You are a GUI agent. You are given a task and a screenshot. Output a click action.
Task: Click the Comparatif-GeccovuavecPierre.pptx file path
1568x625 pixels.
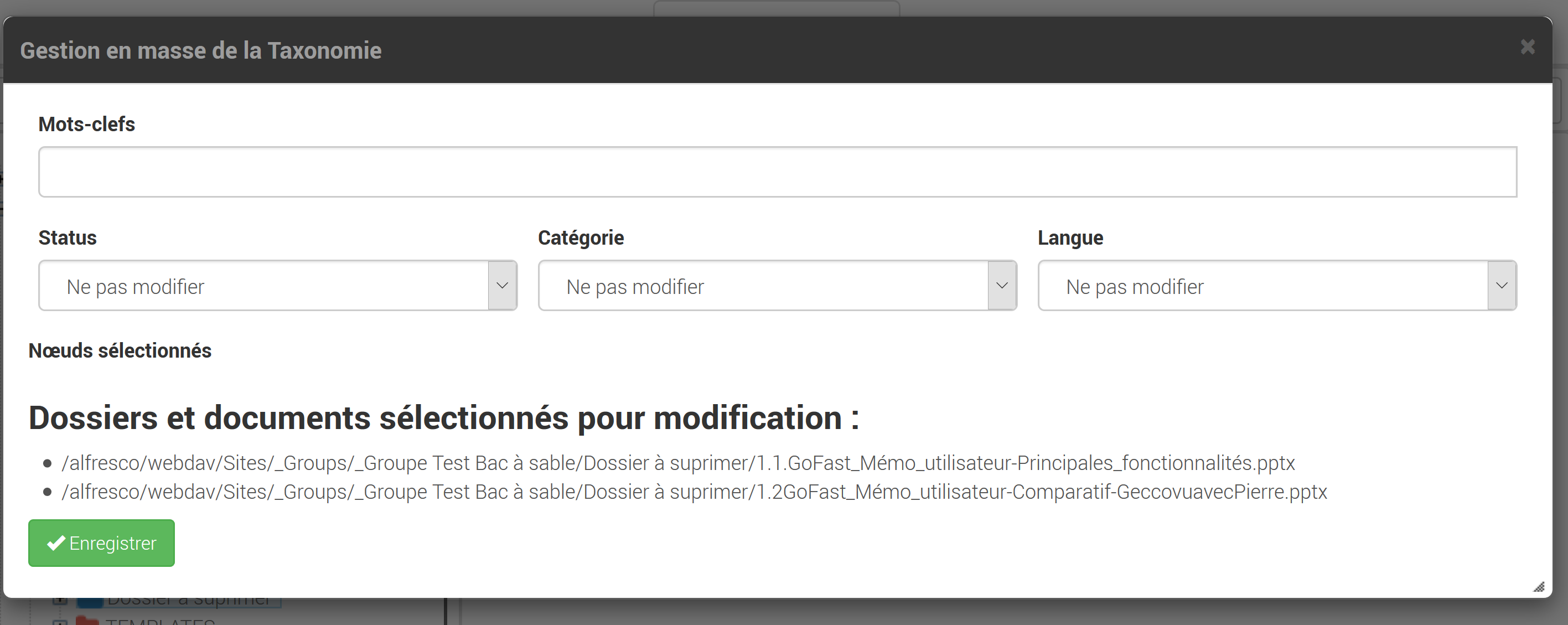click(694, 492)
